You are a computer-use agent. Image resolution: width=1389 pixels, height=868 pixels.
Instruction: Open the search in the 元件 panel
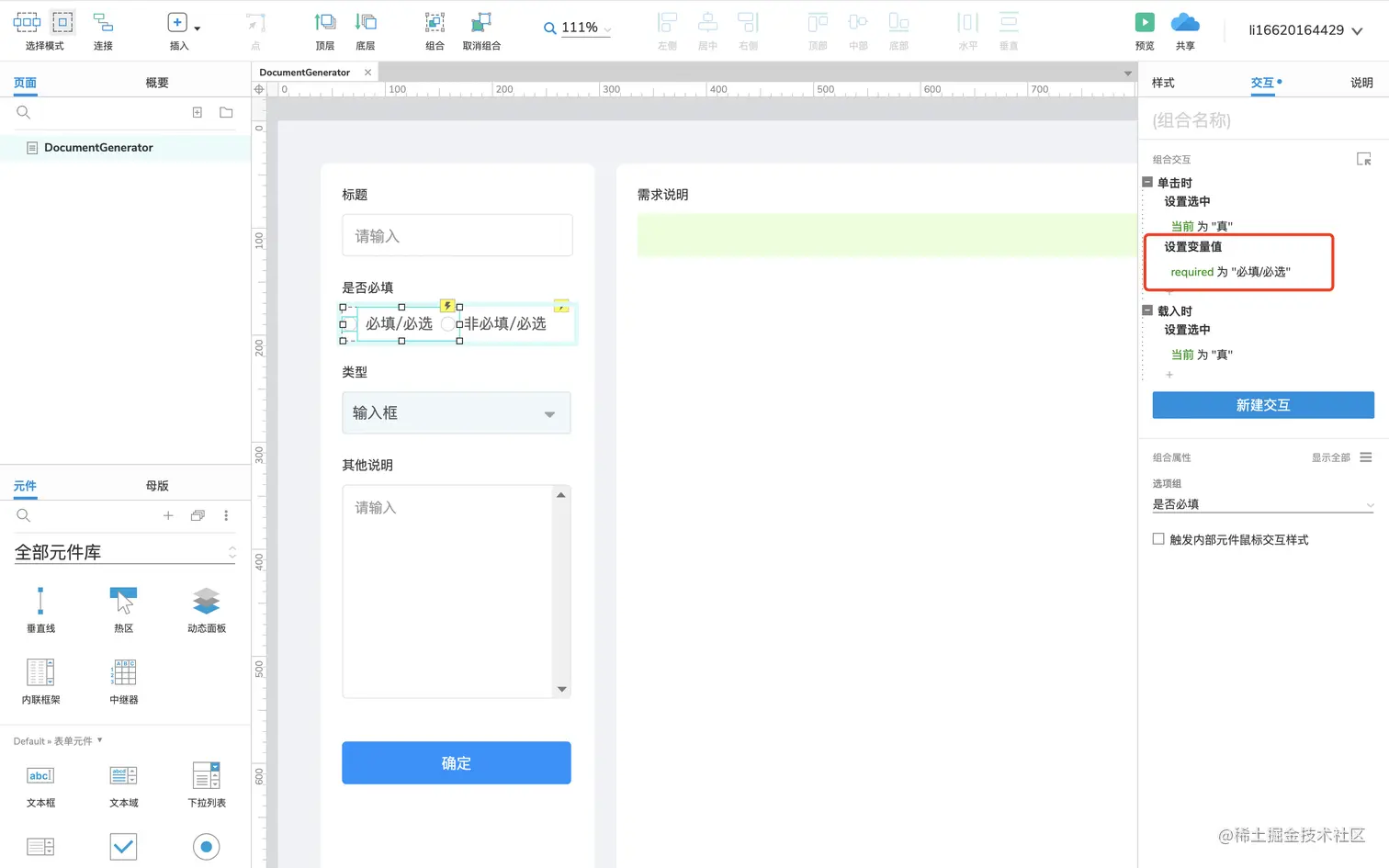tap(24, 515)
